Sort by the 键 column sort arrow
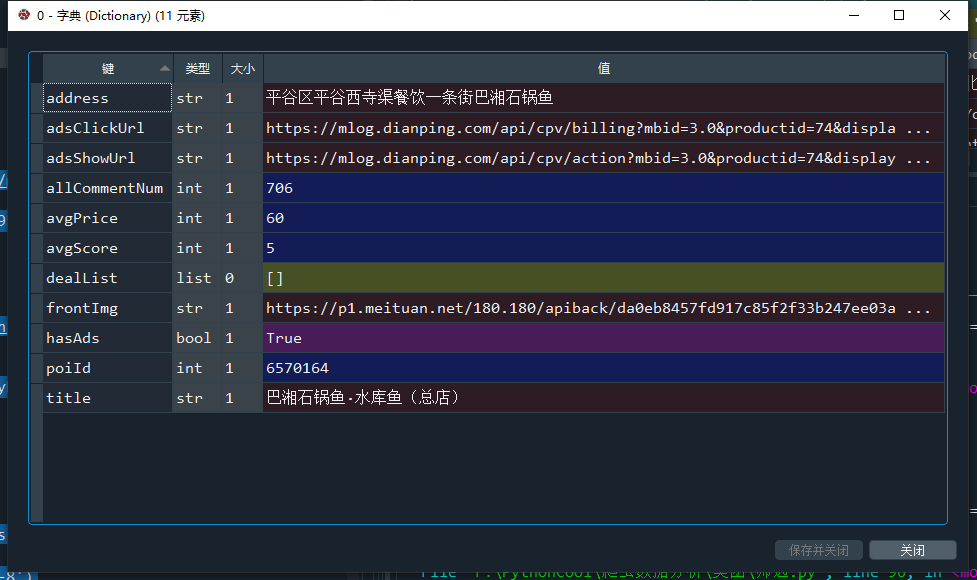 click(x=164, y=69)
